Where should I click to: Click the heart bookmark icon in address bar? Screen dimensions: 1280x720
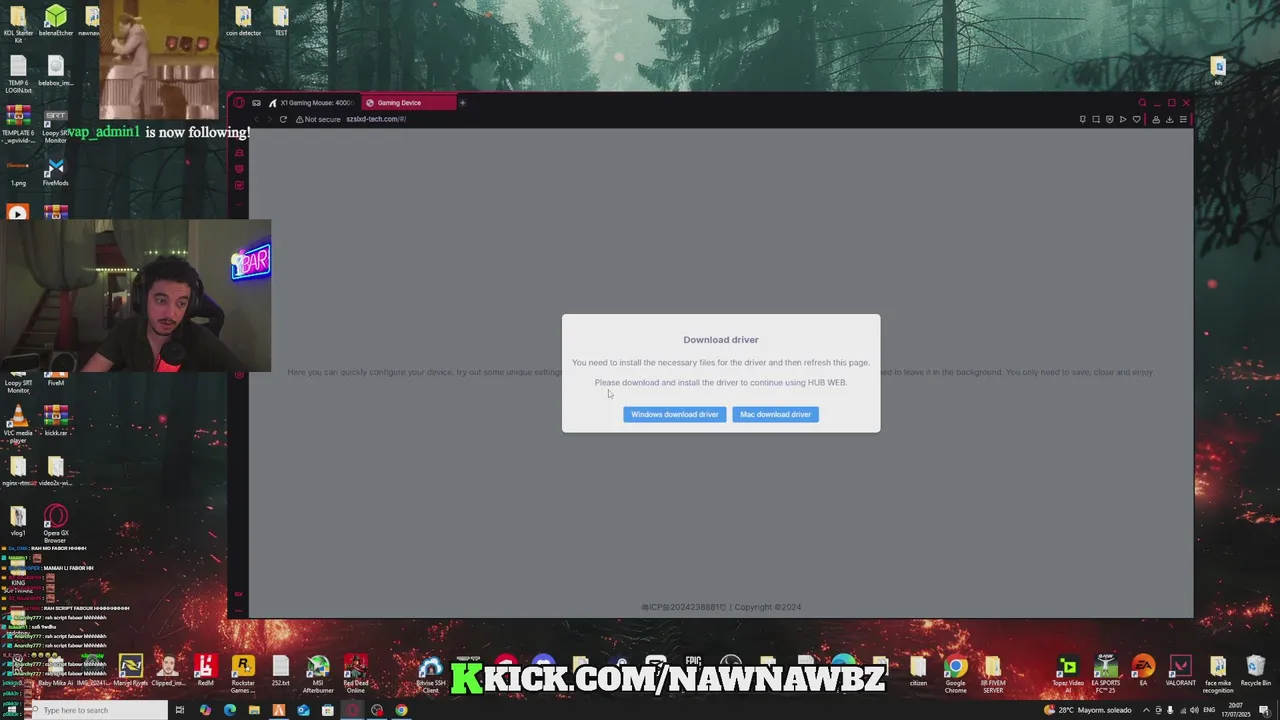click(1136, 119)
